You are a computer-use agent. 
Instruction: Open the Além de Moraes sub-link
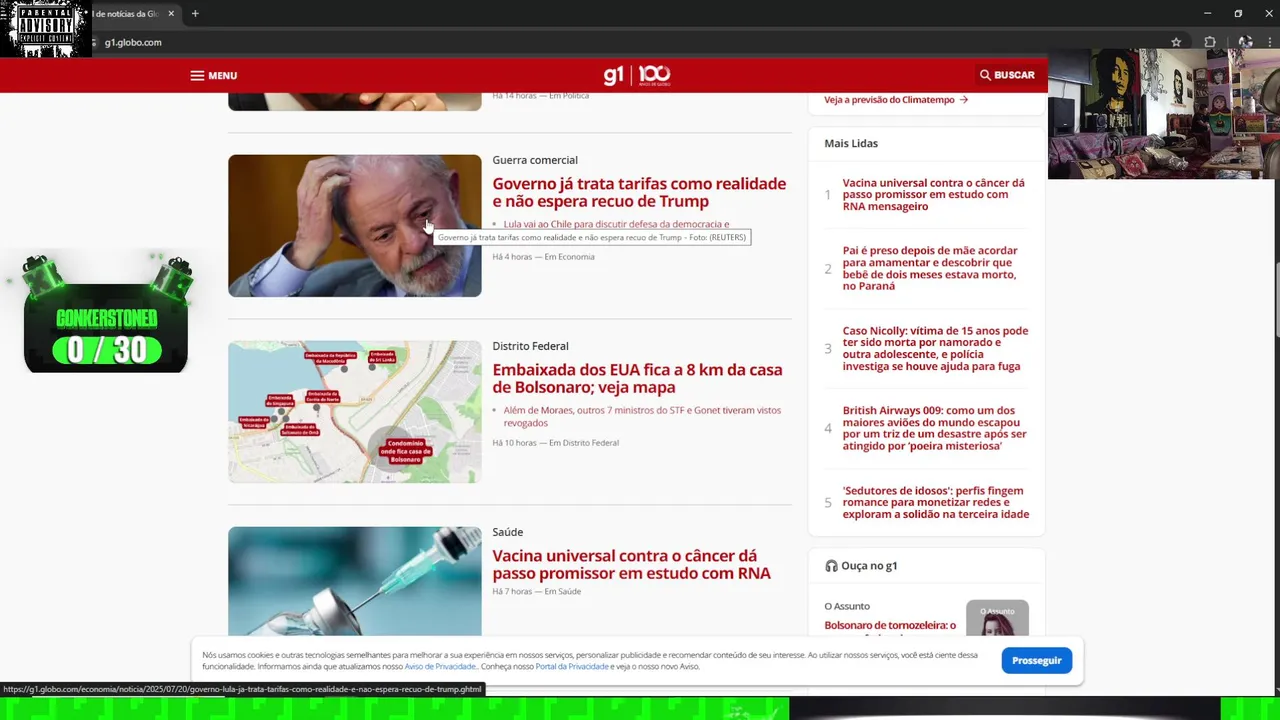[x=642, y=416]
